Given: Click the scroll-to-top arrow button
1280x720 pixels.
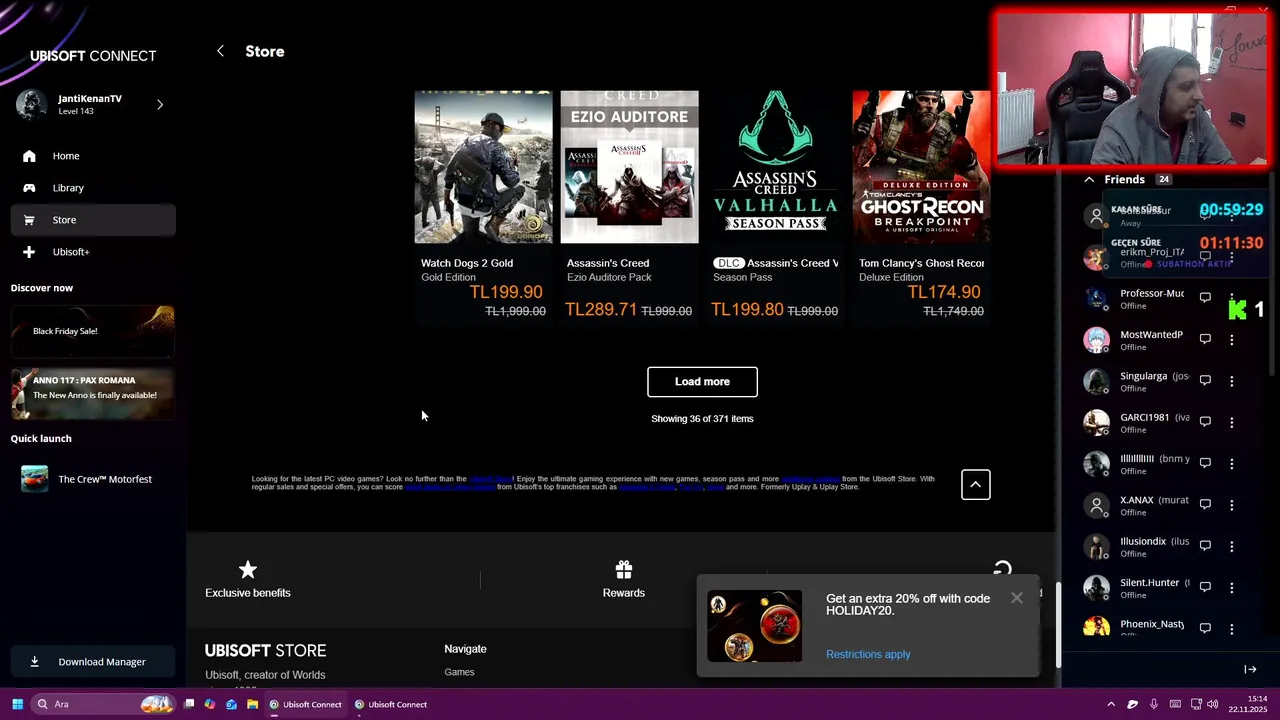Looking at the screenshot, I should point(975,485).
